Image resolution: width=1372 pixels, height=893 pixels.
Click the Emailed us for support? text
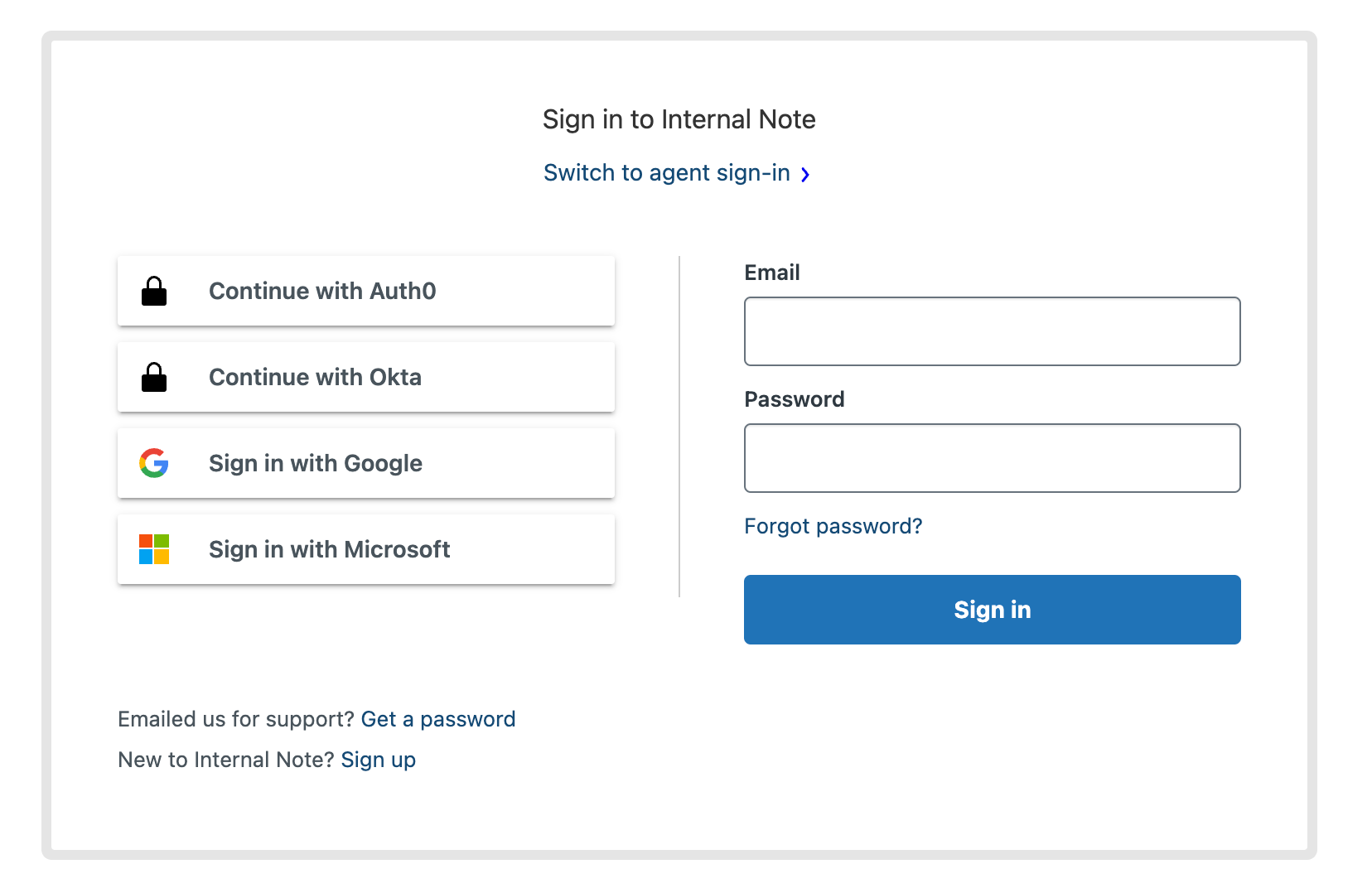pos(236,719)
